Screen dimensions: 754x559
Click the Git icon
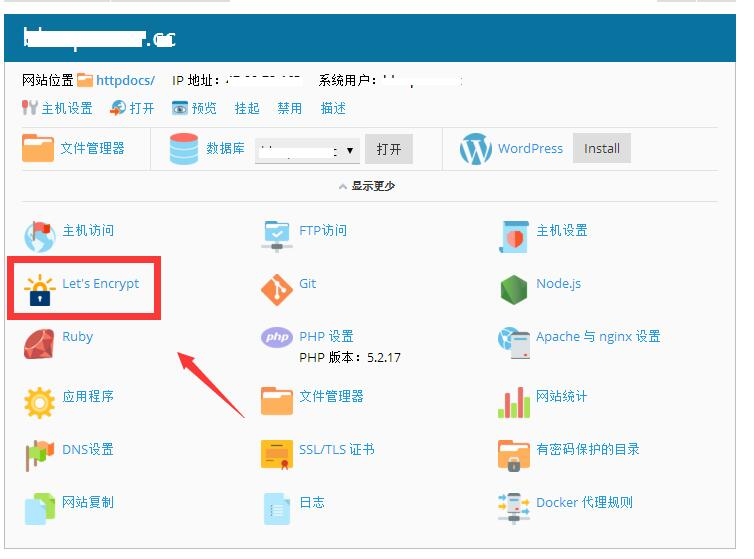(x=277, y=289)
